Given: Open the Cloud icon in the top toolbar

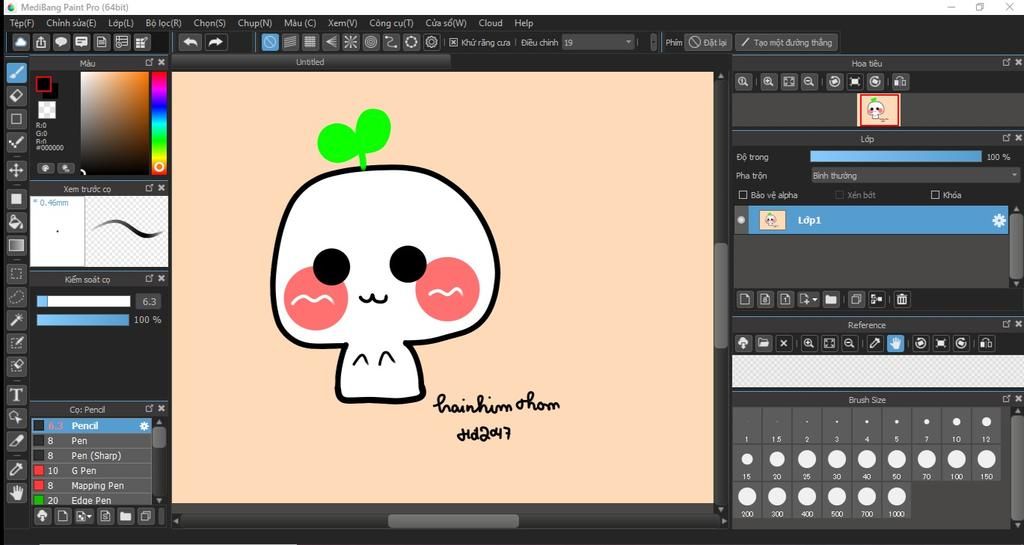Looking at the screenshot, I should click(x=21, y=42).
